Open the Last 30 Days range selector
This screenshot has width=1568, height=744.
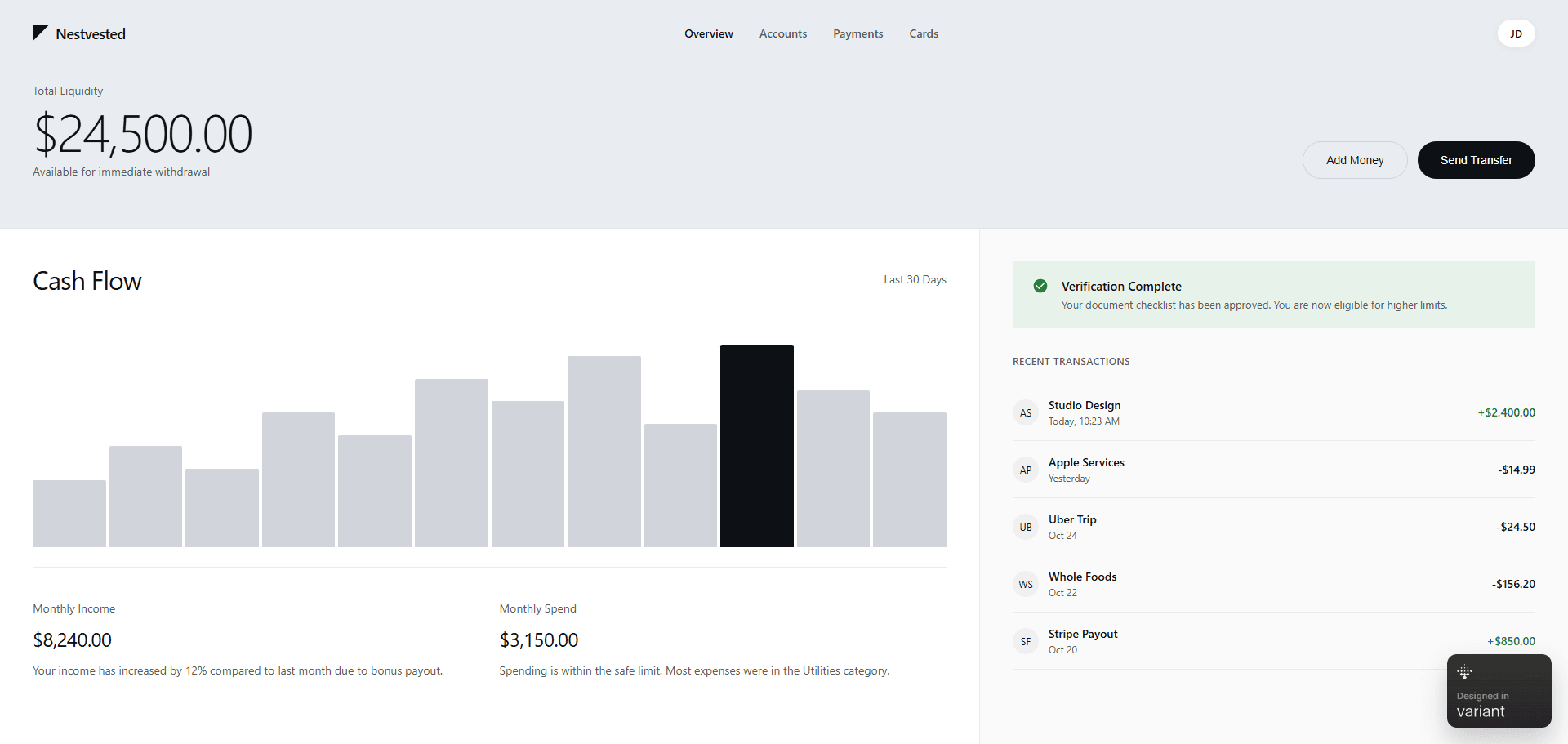click(915, 279)
